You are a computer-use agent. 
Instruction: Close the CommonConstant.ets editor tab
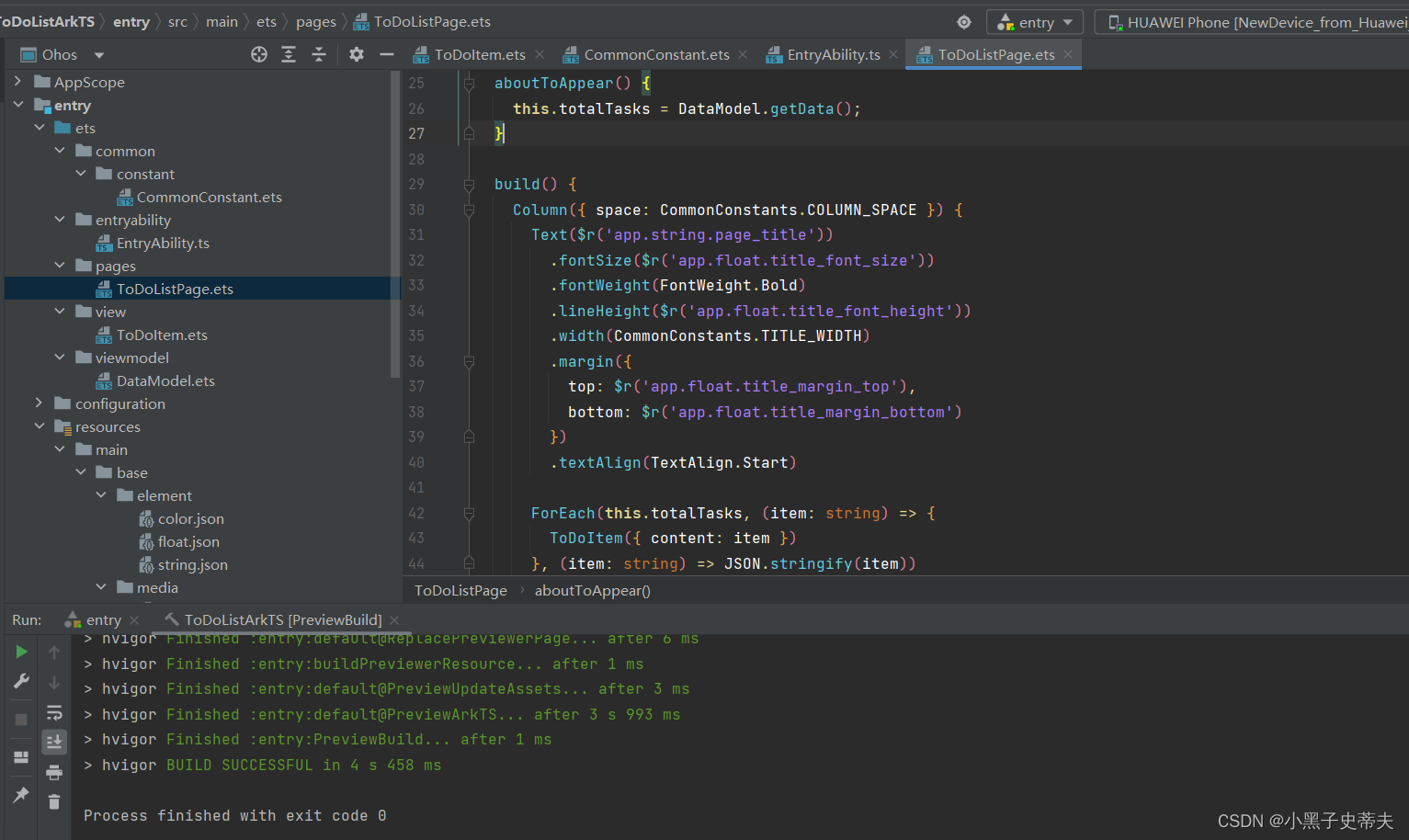click(743, 54)
